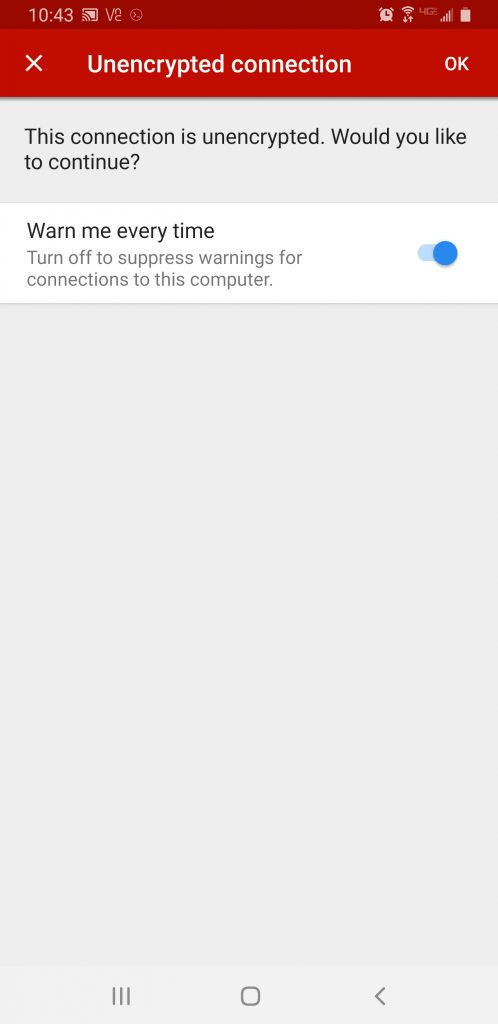
Task: Tap the alarm clock status icon
Action: pos(386,14)
